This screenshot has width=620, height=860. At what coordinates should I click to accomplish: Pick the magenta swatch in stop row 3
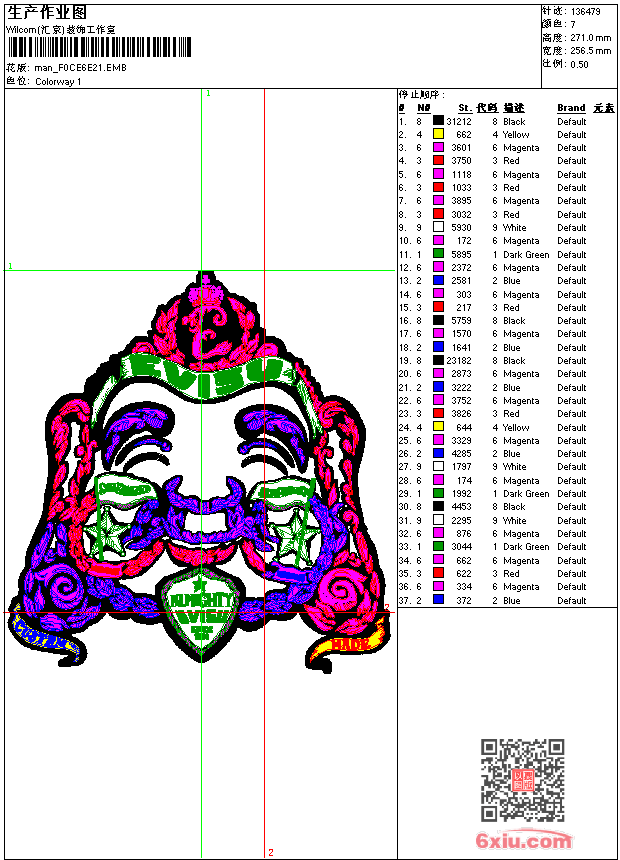coord(438,148)
